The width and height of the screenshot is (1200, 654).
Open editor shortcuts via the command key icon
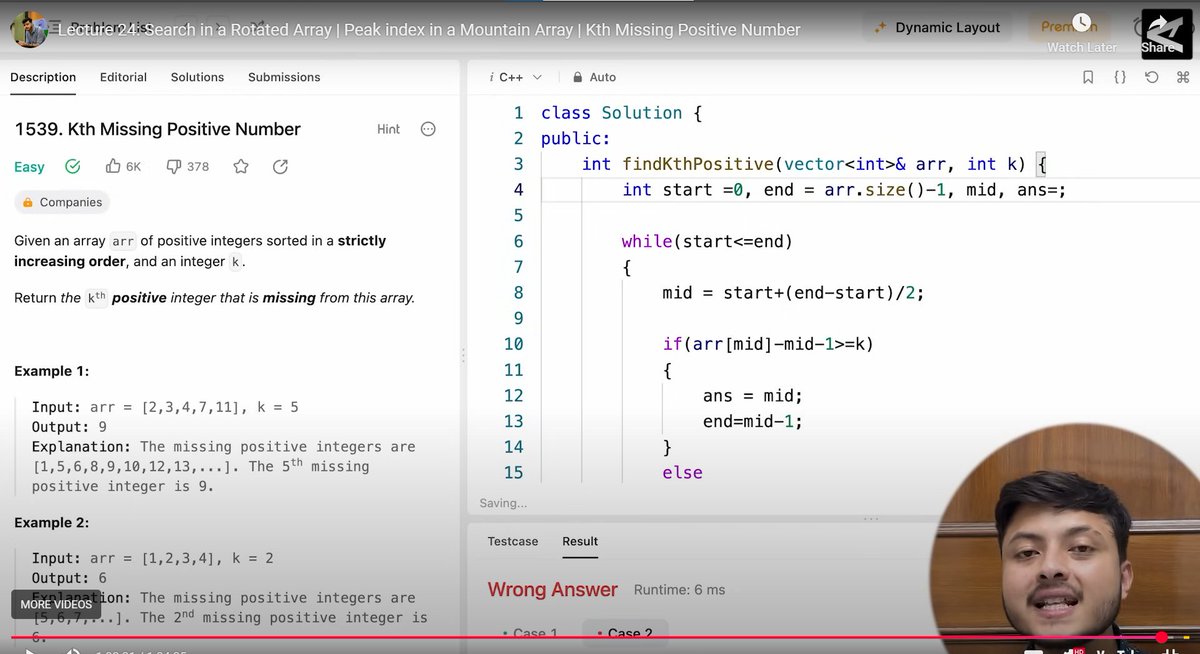[x=1184, y=77]
